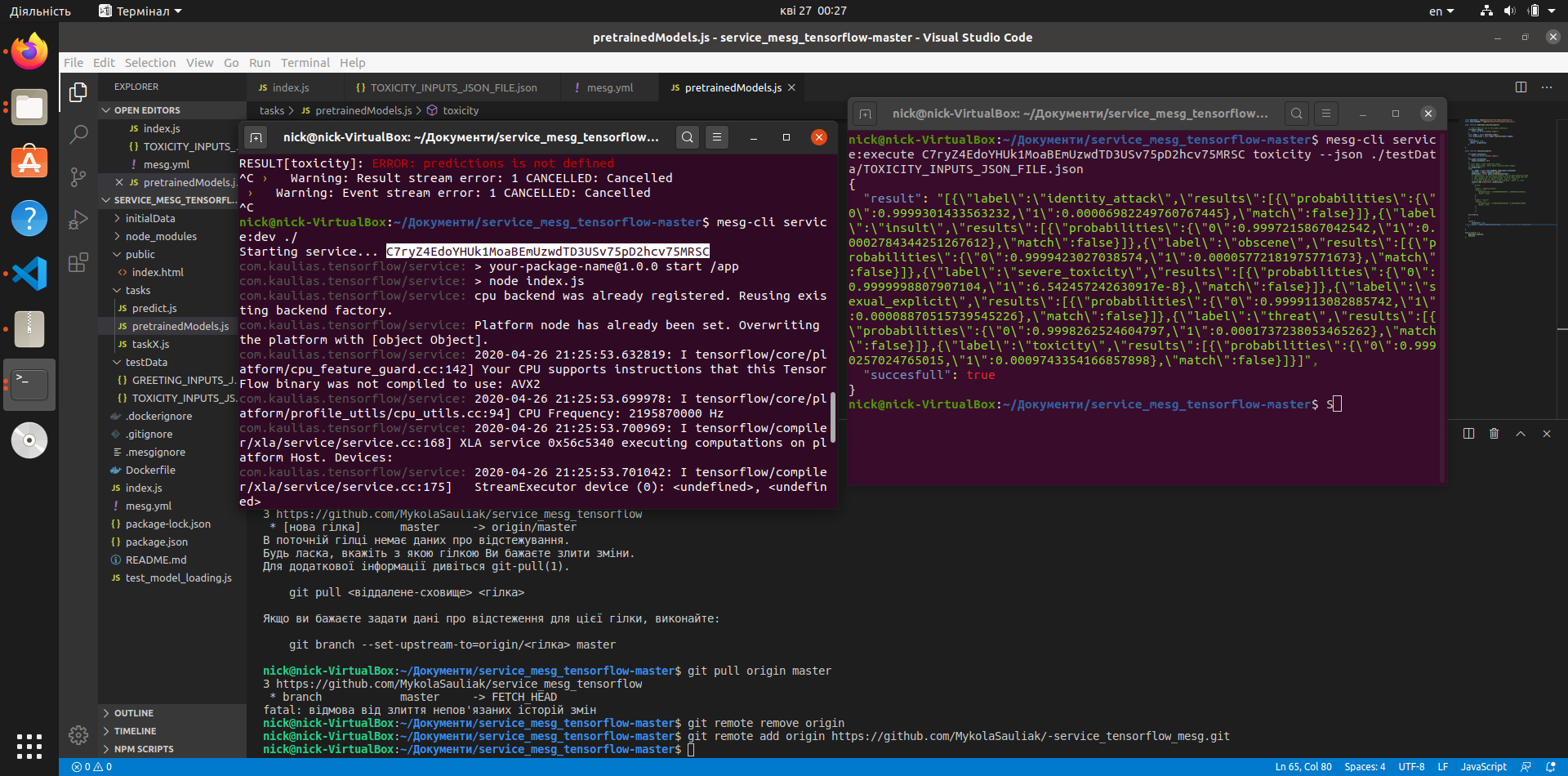
Task: Open hamburger menu in terminal showing JSON result
Action: pos(1326,114)
